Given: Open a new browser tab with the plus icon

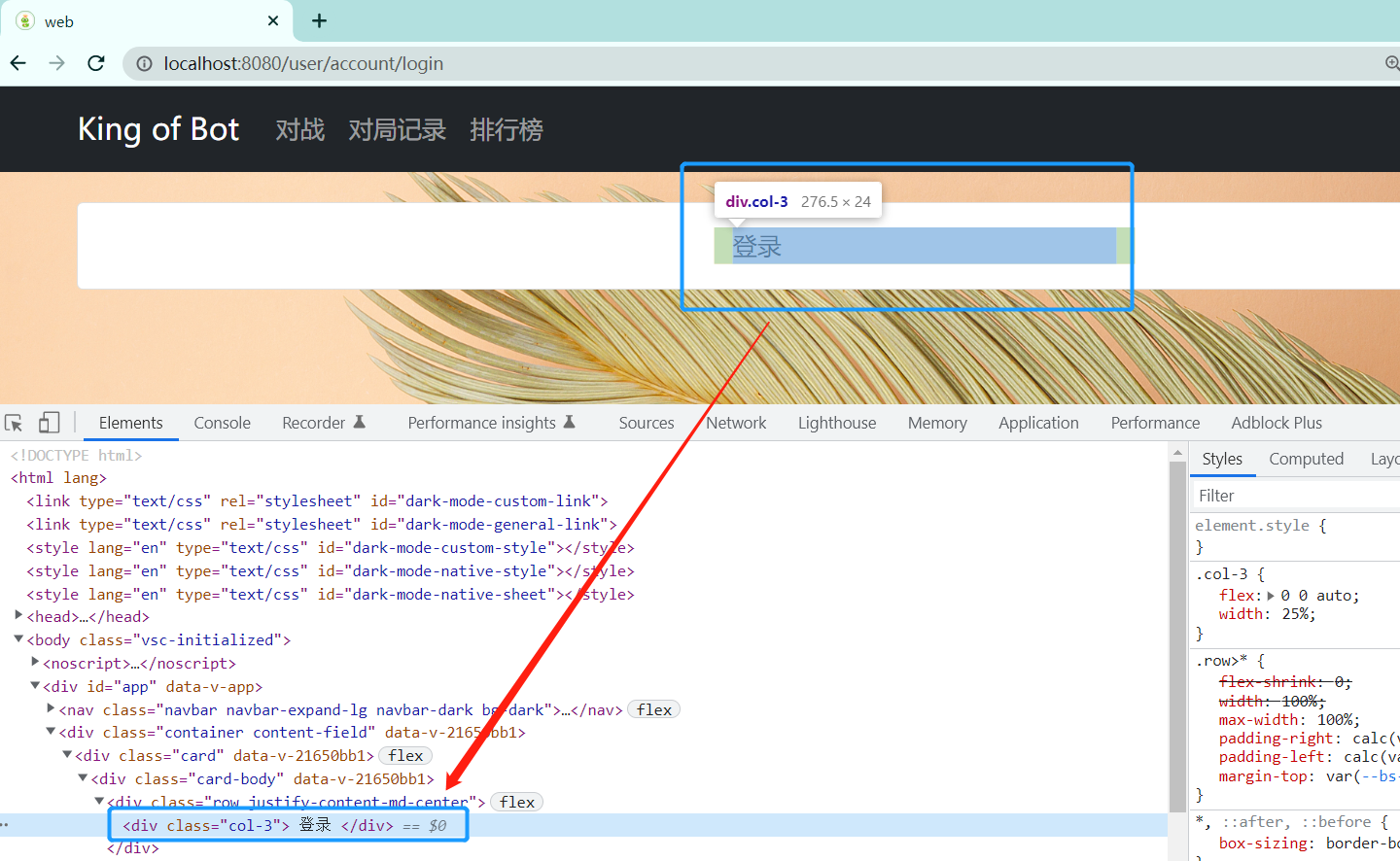Looking at the screenshot, I should pyautogui.click(x=319, y=20).
